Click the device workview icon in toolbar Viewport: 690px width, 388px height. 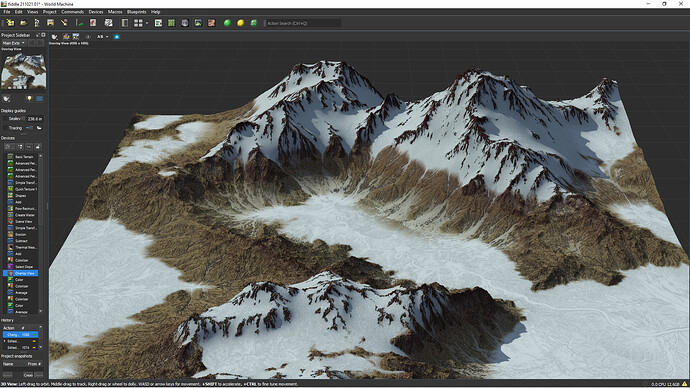pyautogui.click(x=158, y=23)
